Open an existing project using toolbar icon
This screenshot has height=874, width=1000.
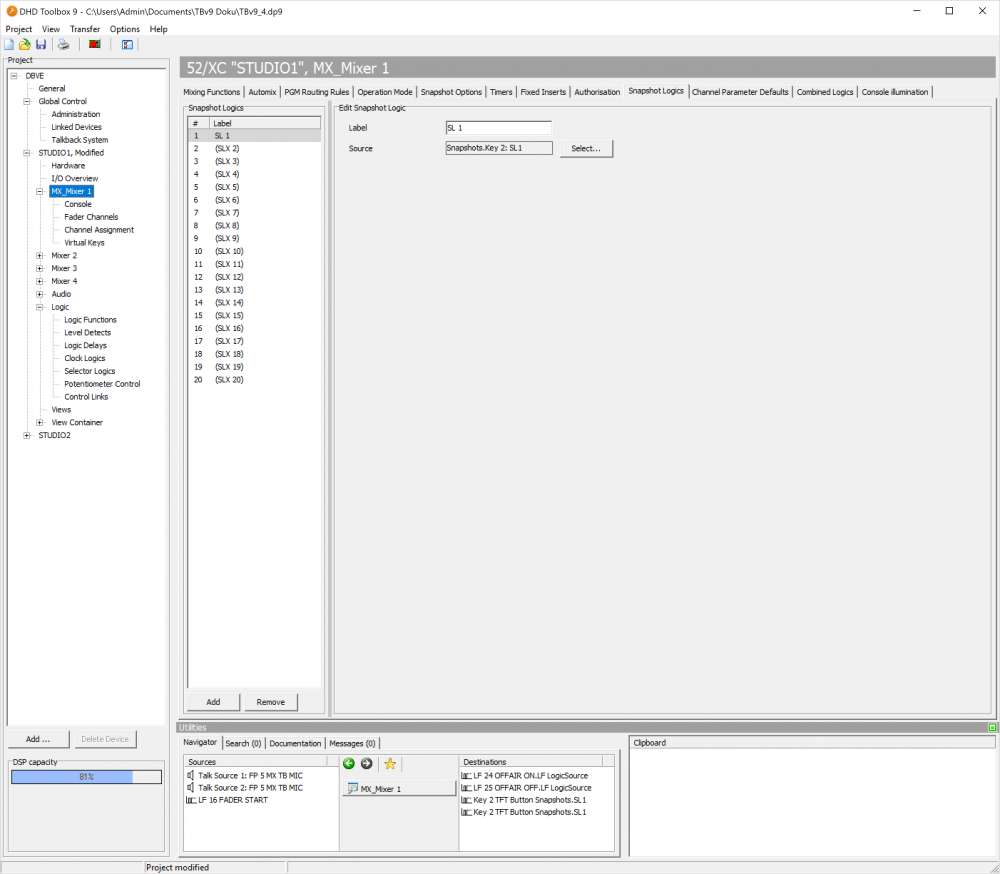(23, 44)
